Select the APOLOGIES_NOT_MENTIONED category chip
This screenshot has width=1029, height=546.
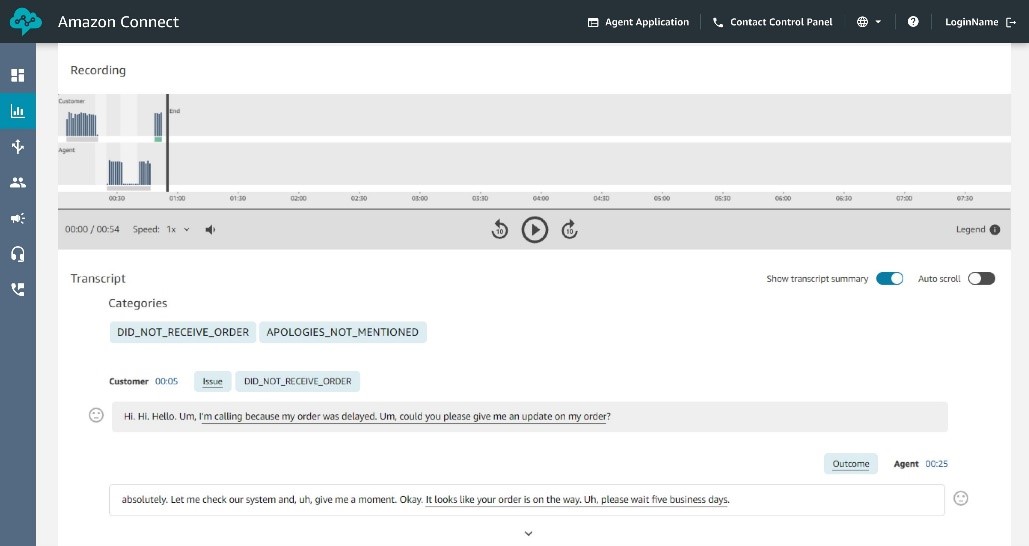pyautogui.click(x=343, y=332)
